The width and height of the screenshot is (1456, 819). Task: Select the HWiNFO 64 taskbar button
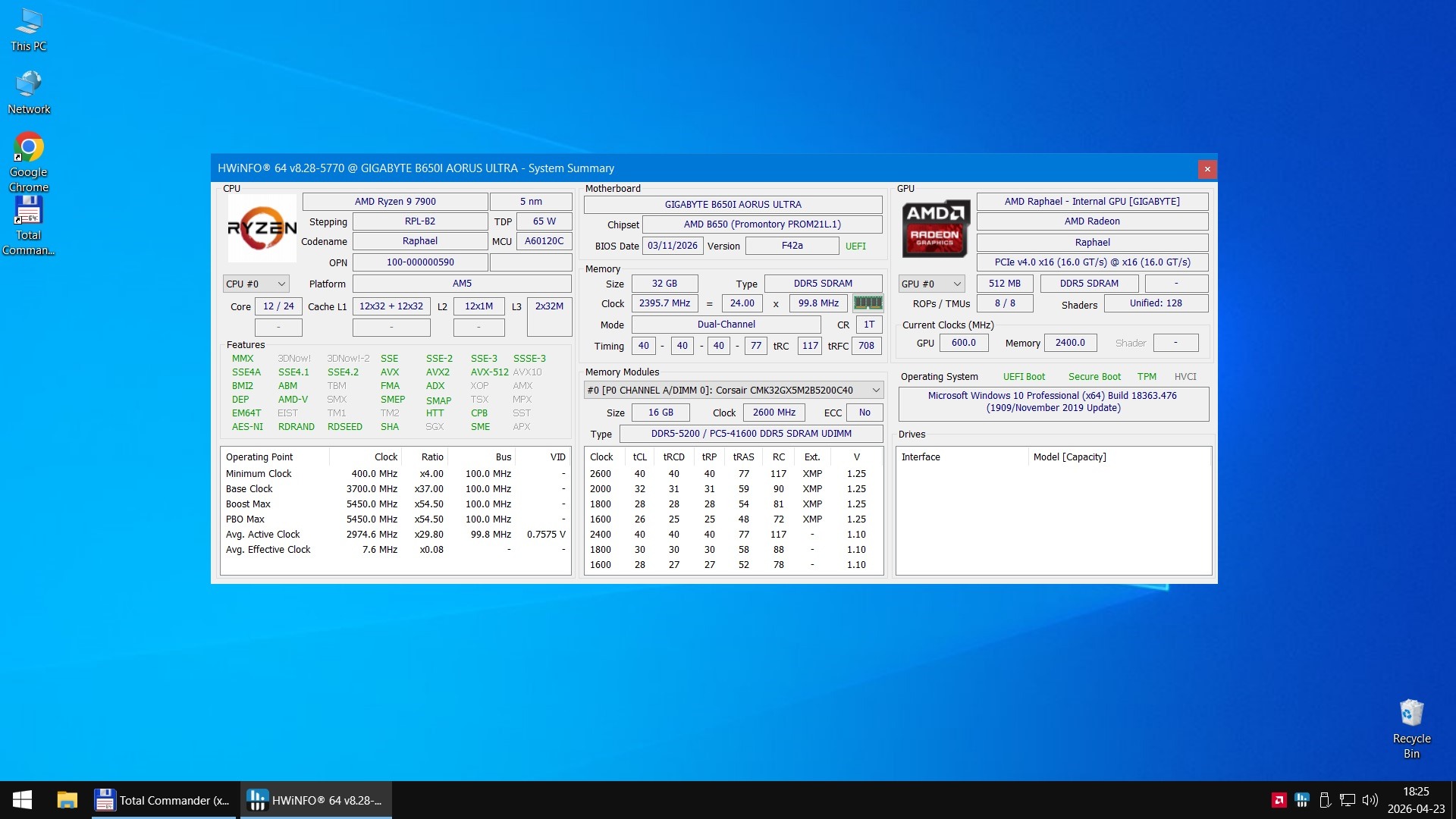click(316, 800)
